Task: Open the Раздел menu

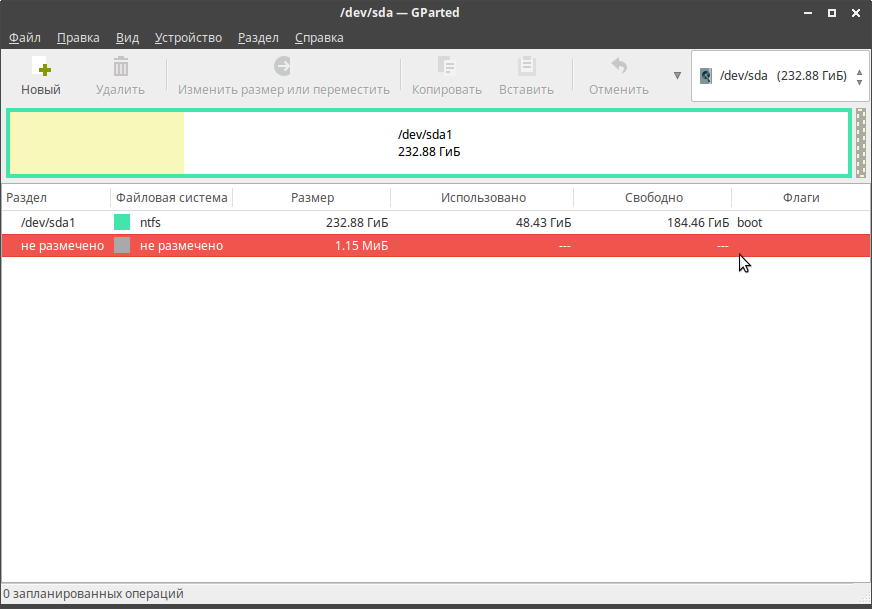Action: tap(258, 38)
